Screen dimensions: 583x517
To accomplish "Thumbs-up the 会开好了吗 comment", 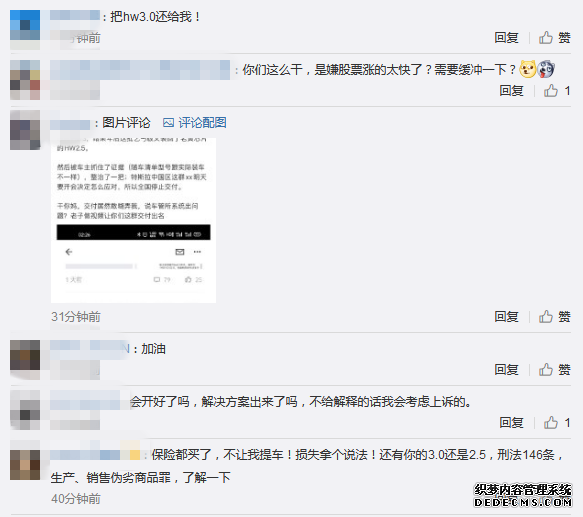I will pyautogui.click(x=551, y=423).
